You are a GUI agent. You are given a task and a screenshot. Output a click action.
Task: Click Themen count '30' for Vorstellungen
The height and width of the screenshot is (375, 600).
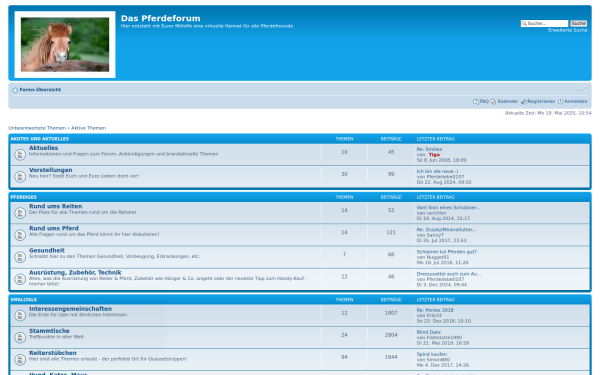[x=344, y=174]
